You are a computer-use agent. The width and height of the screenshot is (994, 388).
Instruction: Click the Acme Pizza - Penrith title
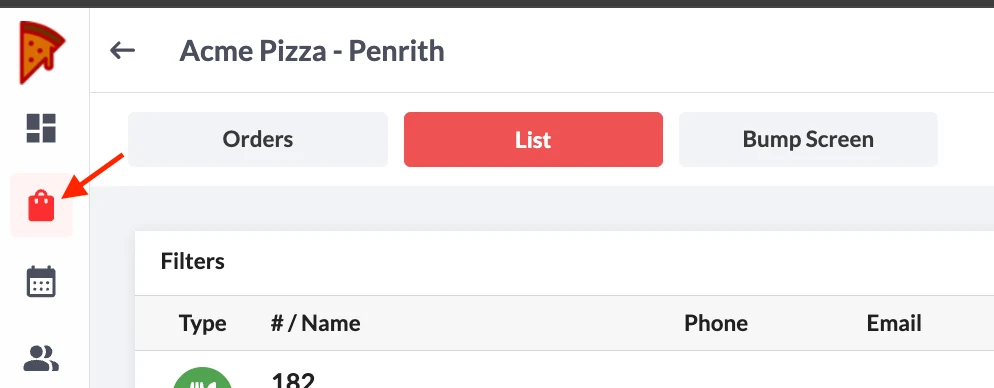click(x=312, y=51)
